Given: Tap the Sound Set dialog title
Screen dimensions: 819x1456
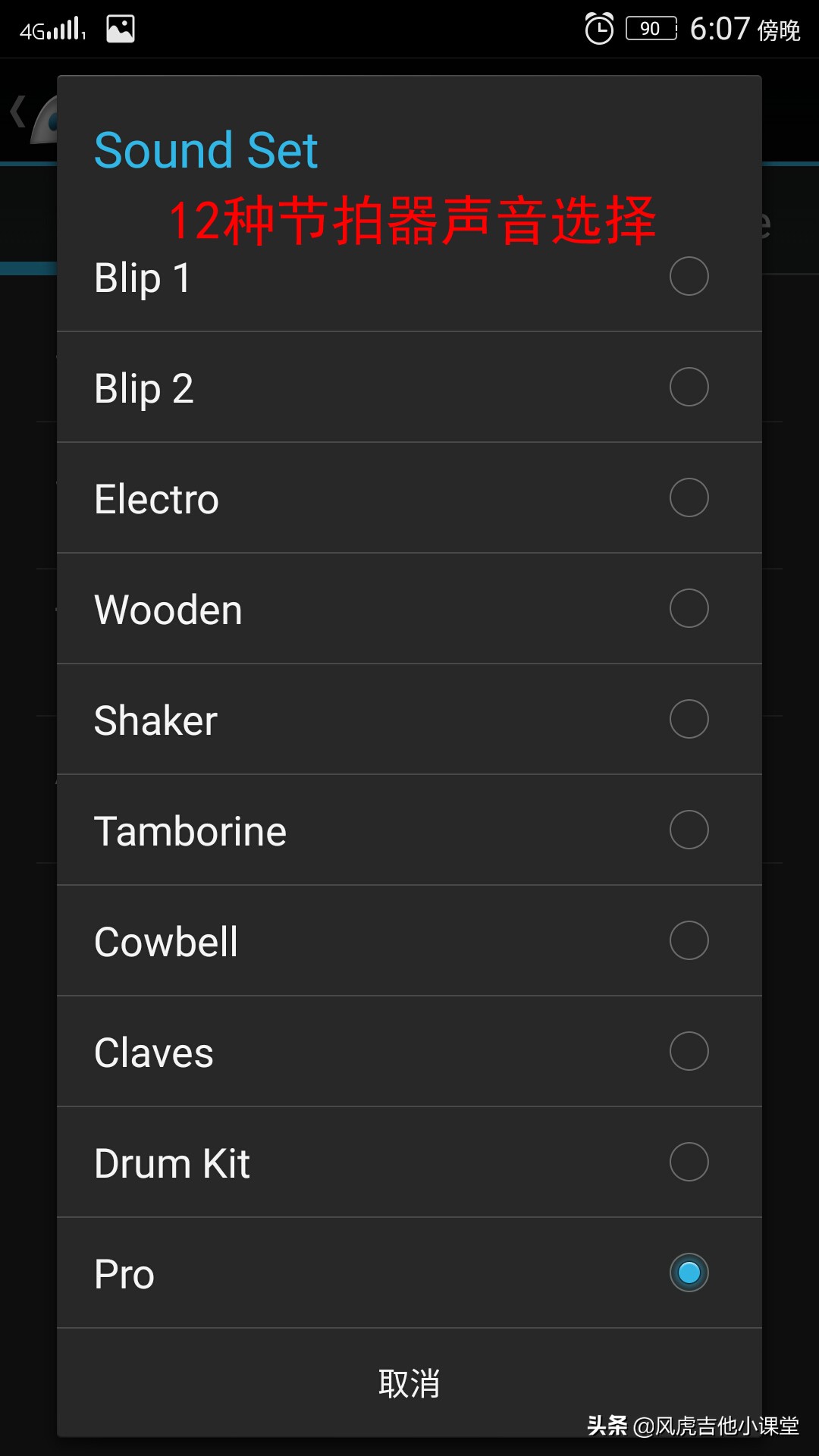Looking at the screenshot, I should coord(206,150).
